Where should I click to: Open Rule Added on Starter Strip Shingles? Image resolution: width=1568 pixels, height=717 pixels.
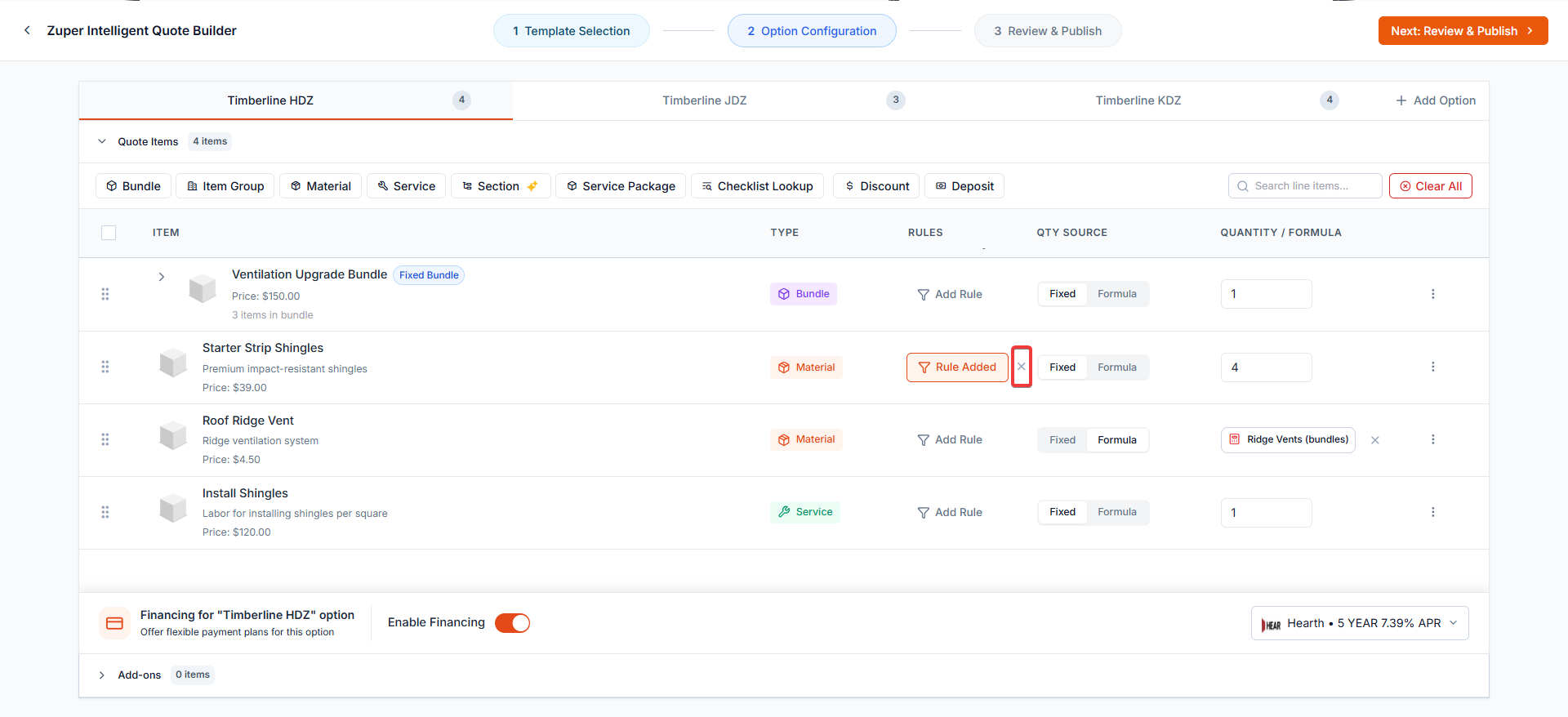pos(957,367)
